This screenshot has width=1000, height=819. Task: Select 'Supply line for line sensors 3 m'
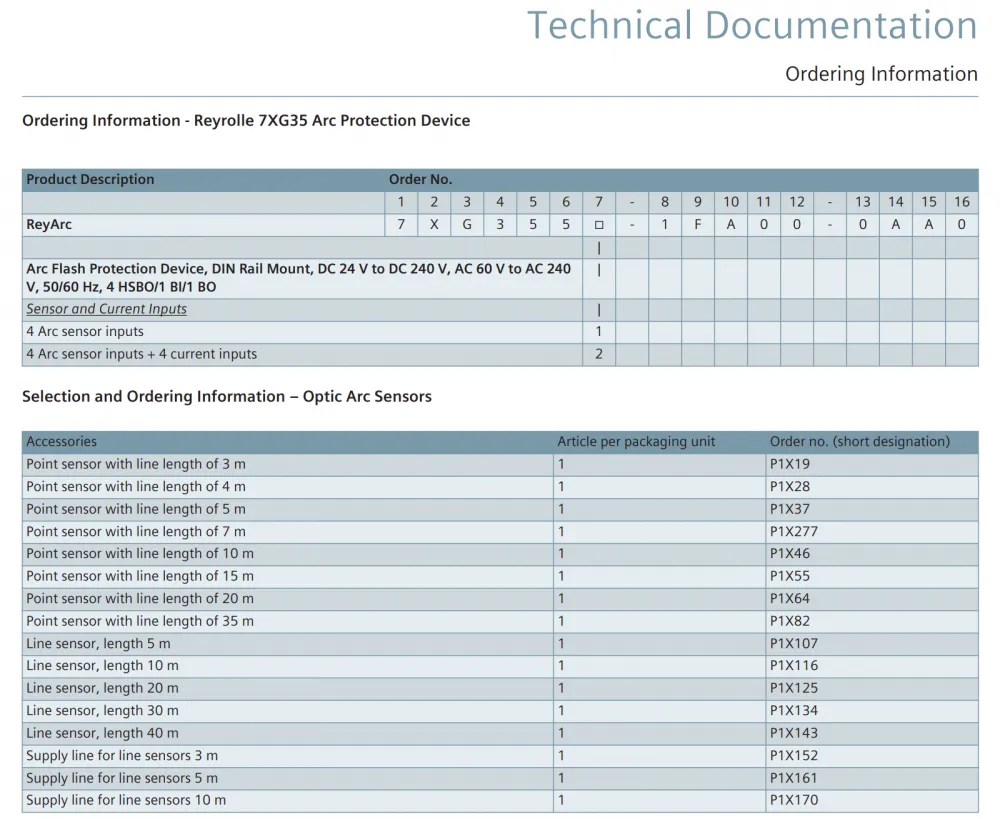tap(122, 756)
